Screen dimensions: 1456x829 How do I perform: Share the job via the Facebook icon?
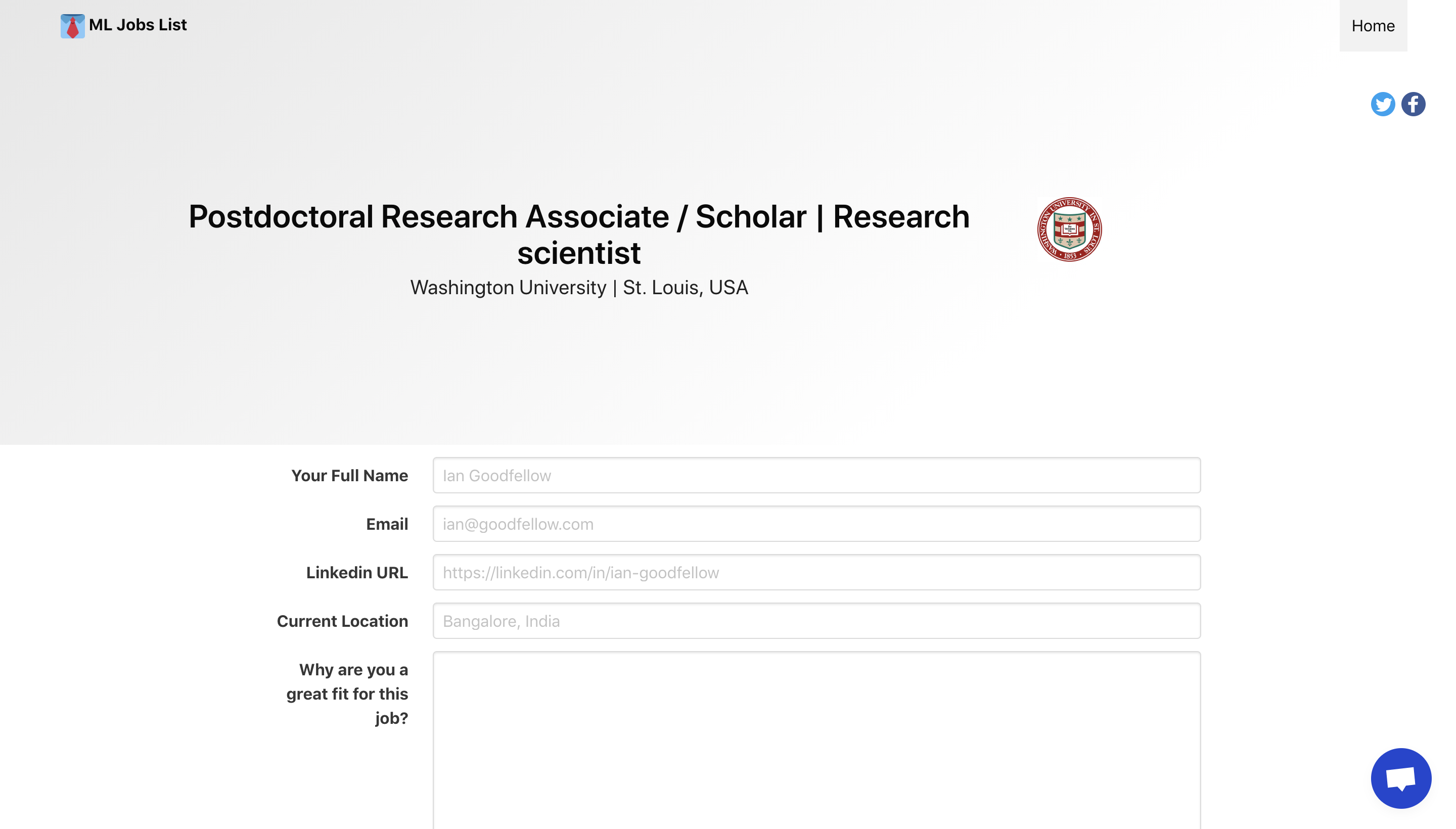[1414, 104]
